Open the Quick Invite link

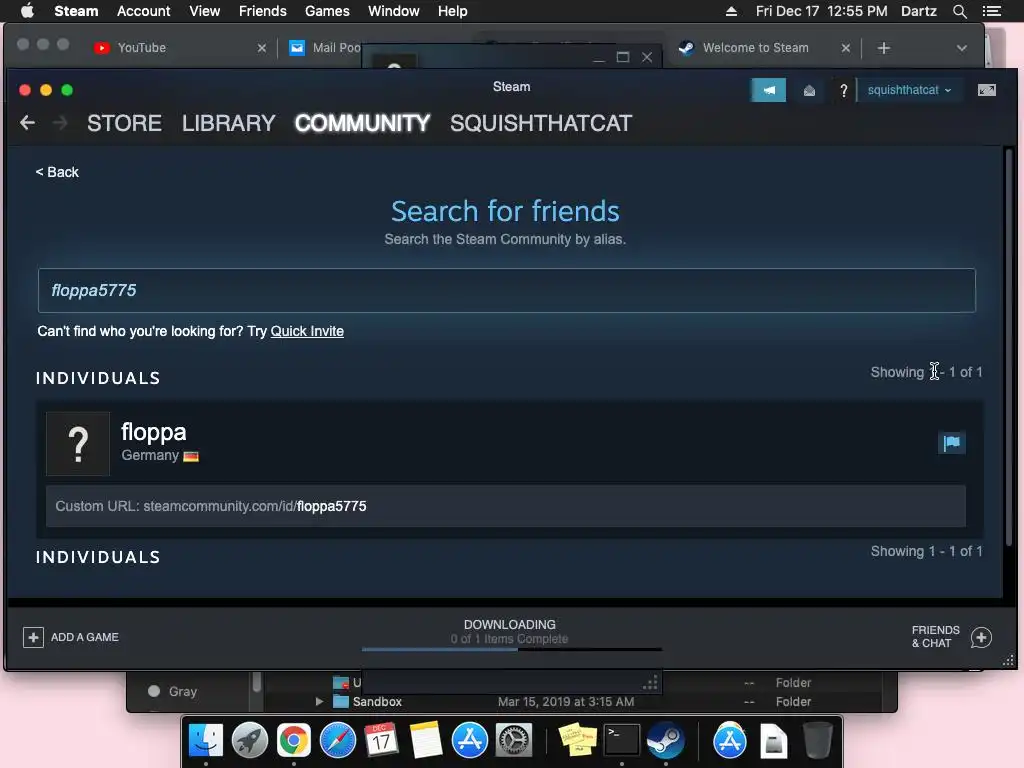(307, 331)
